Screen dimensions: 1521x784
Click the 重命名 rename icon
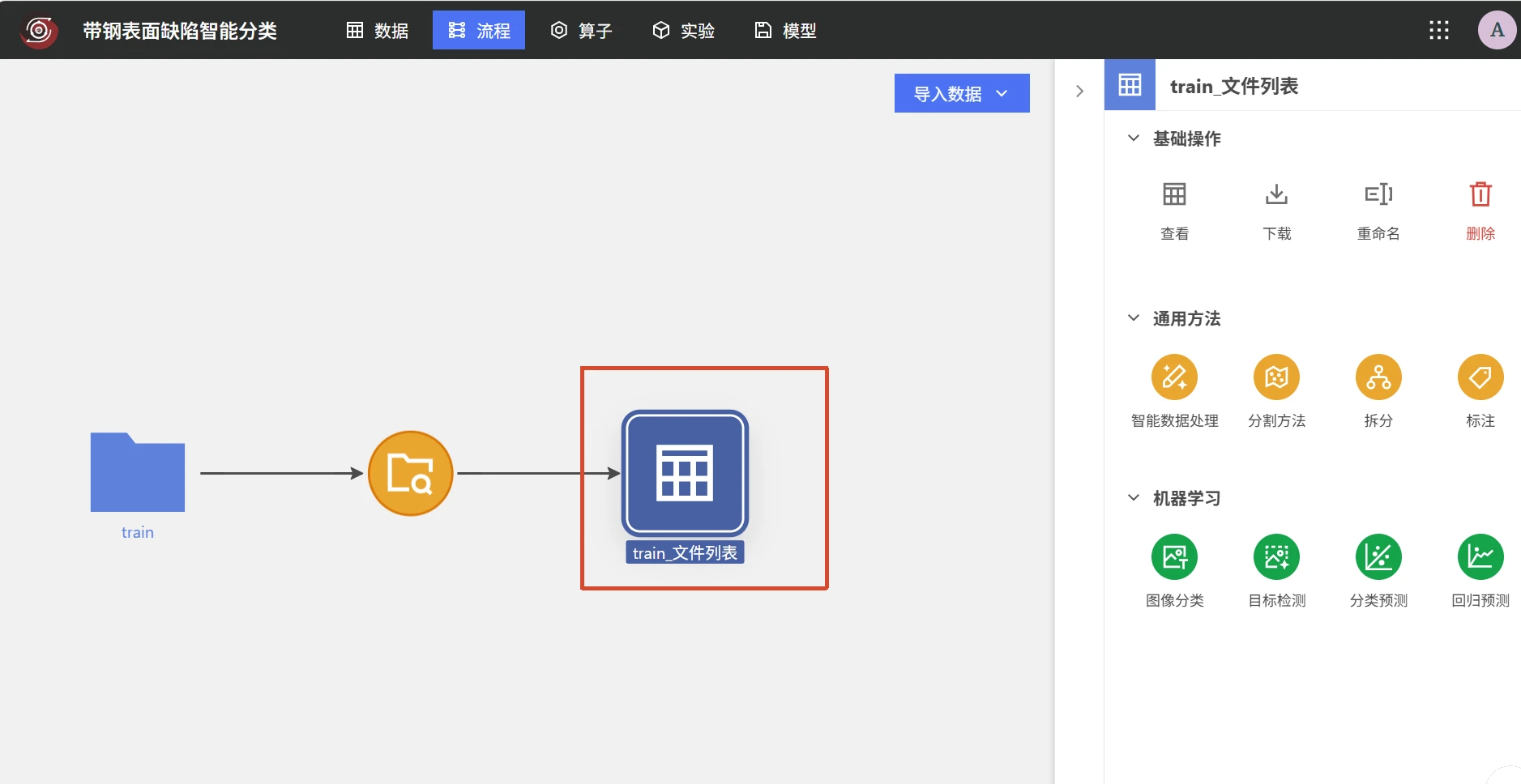(1378, 194)
